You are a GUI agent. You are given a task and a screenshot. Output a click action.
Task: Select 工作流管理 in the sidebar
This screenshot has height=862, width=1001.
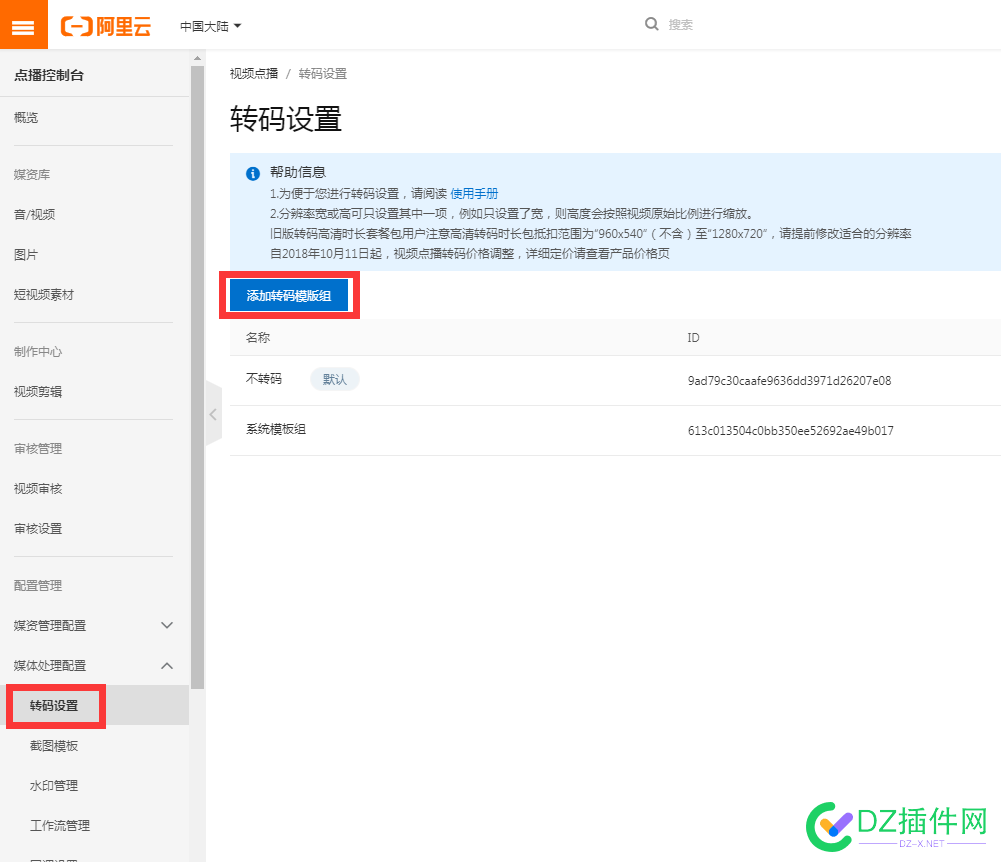(60, 826)
